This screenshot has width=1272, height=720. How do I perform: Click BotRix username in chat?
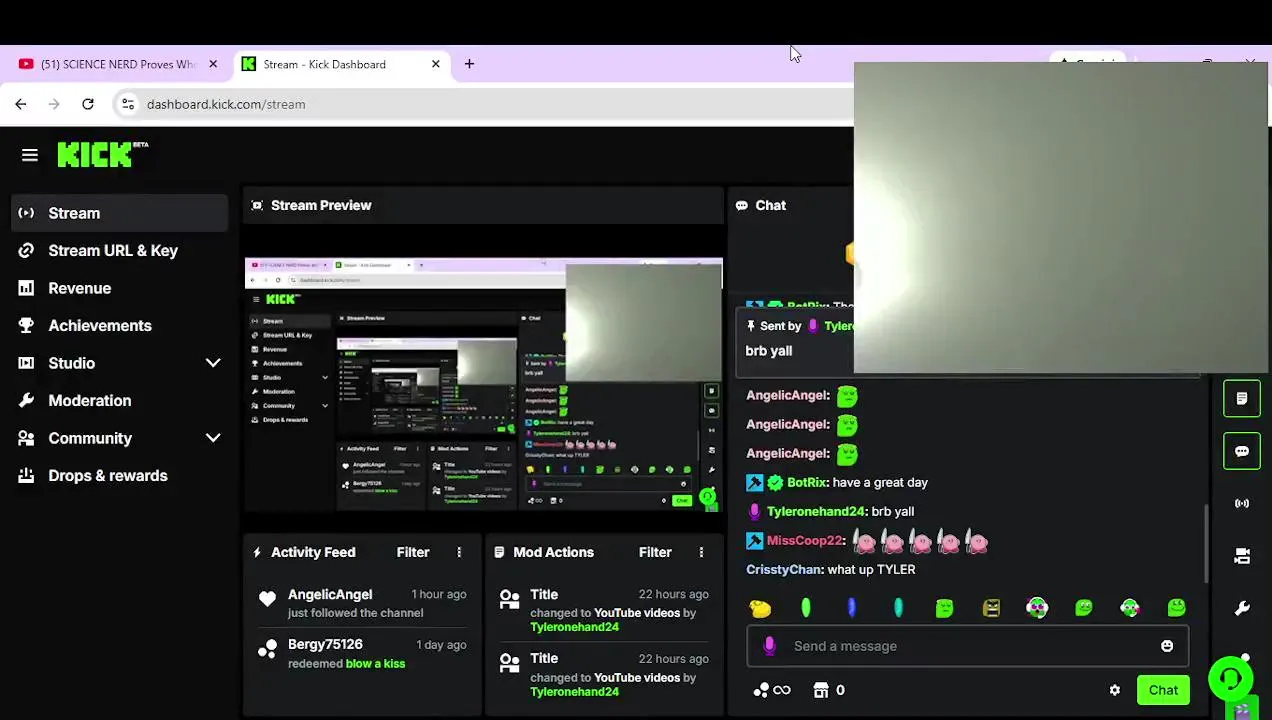806,482
